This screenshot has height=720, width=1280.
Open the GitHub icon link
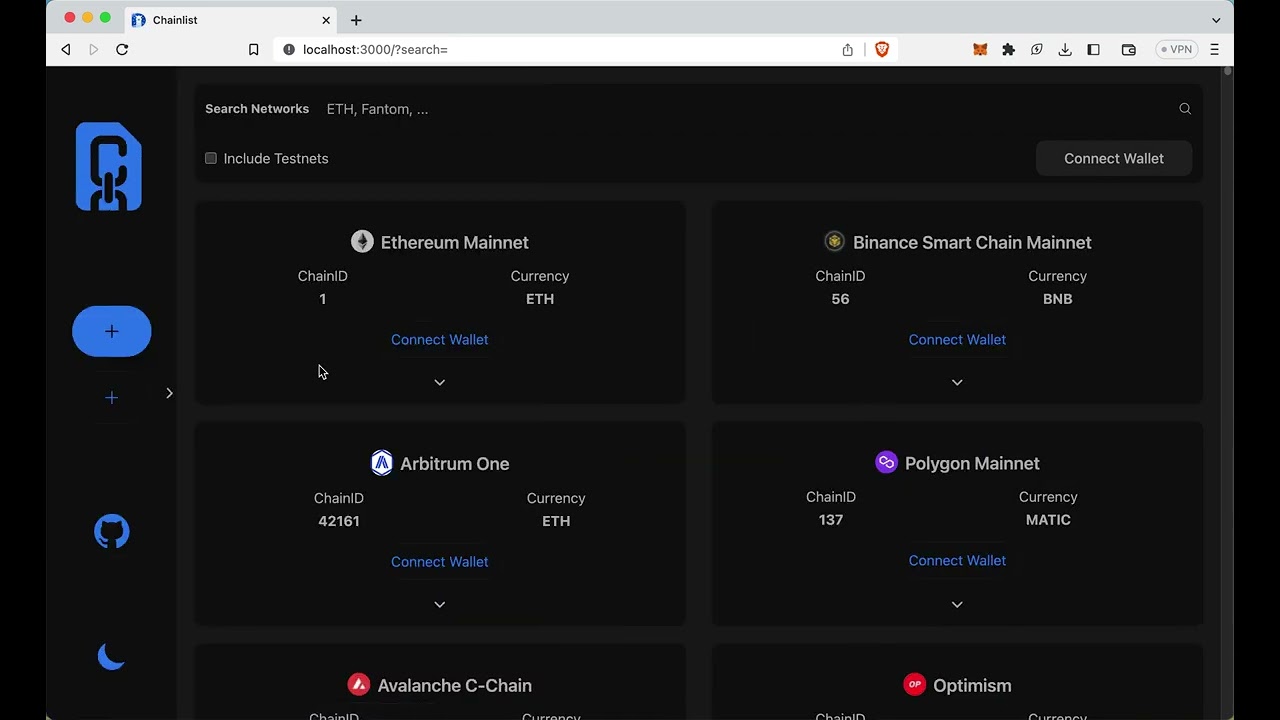pos(112,532)
